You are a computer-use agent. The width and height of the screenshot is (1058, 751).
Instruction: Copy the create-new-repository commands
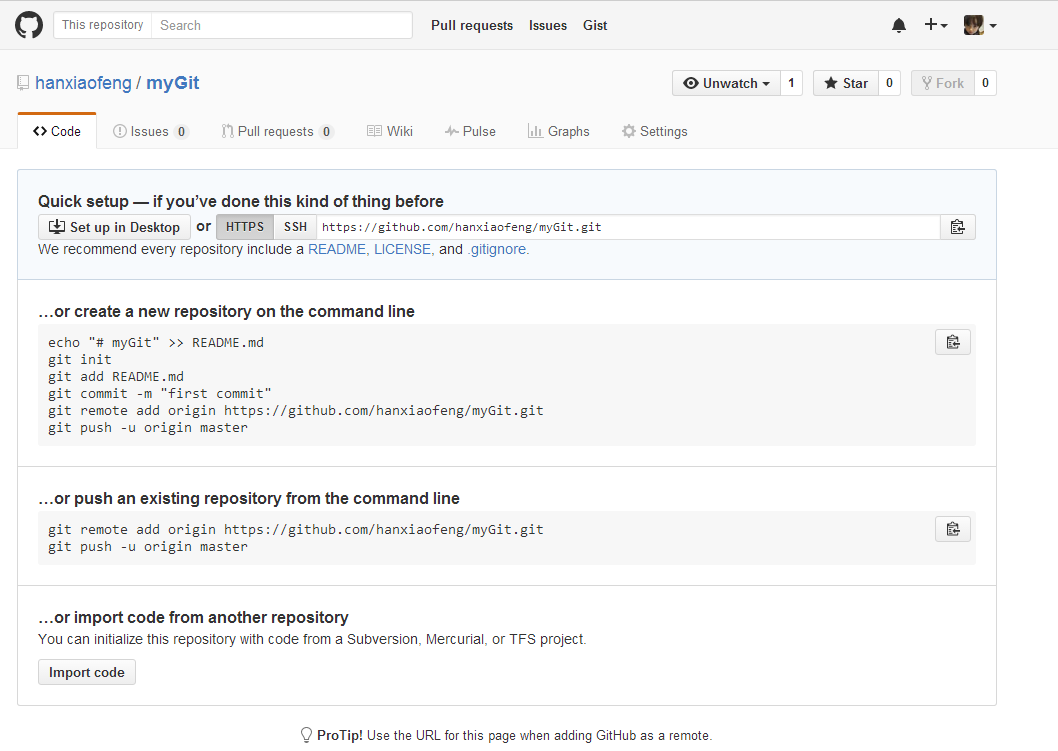pyautogui.click(x=953, y=342)
